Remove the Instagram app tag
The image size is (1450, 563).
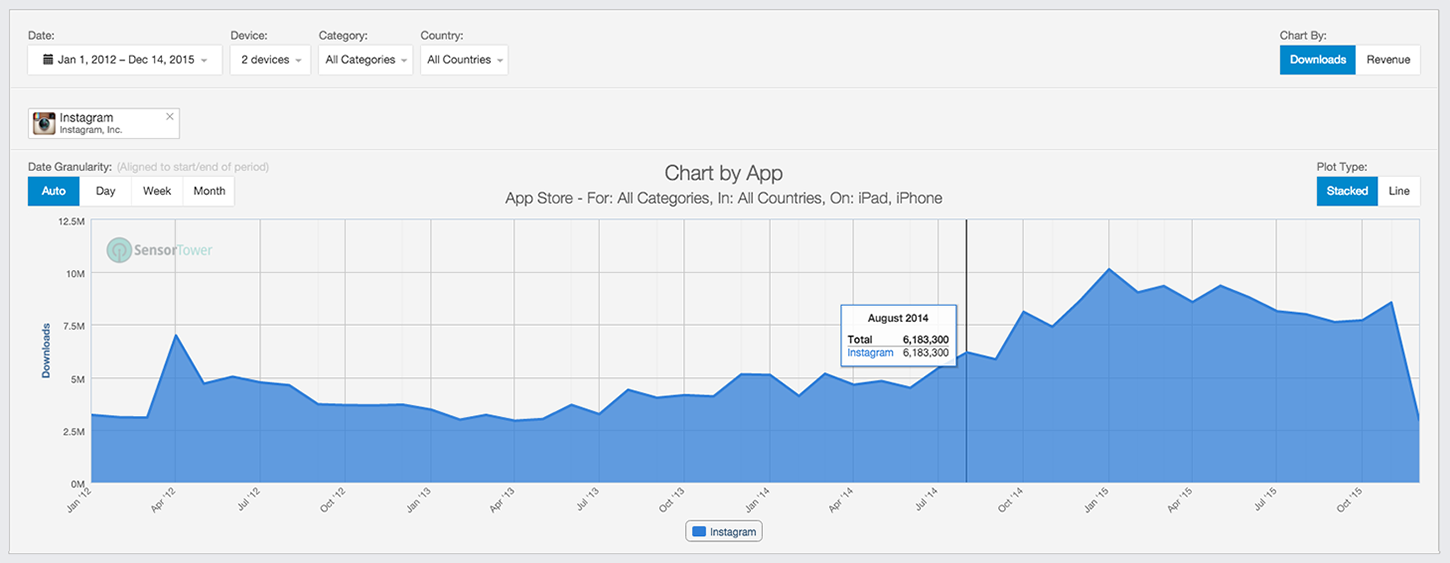coord(170,117)
